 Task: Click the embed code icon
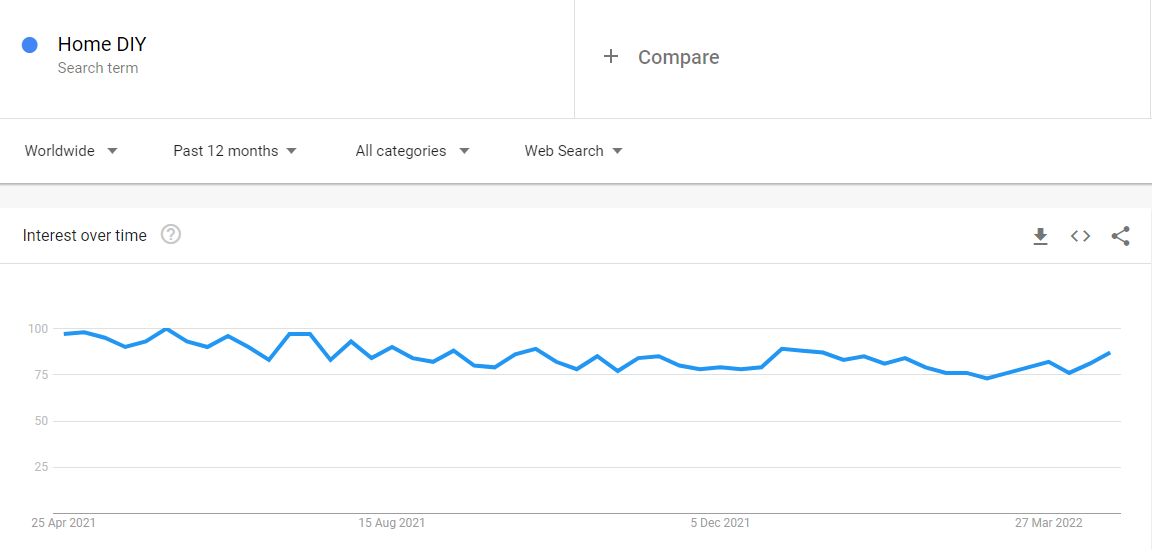(1080, 236)
